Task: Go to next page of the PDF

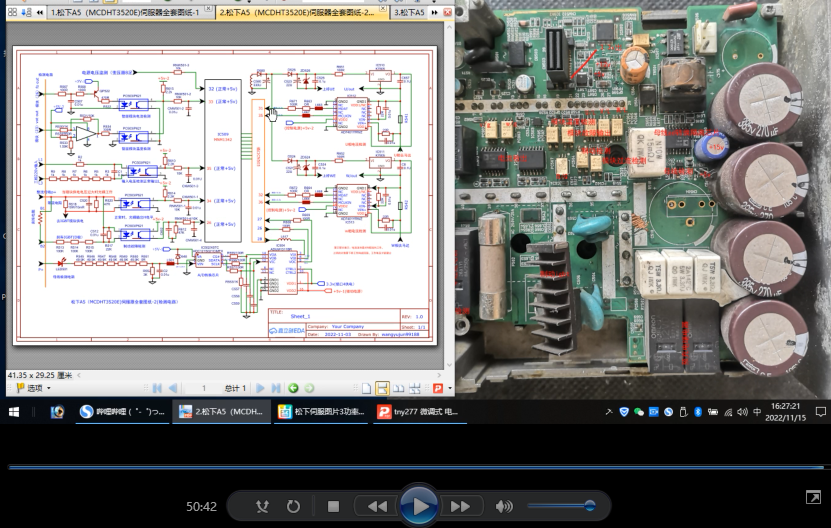Action: (x=260, y=388)
